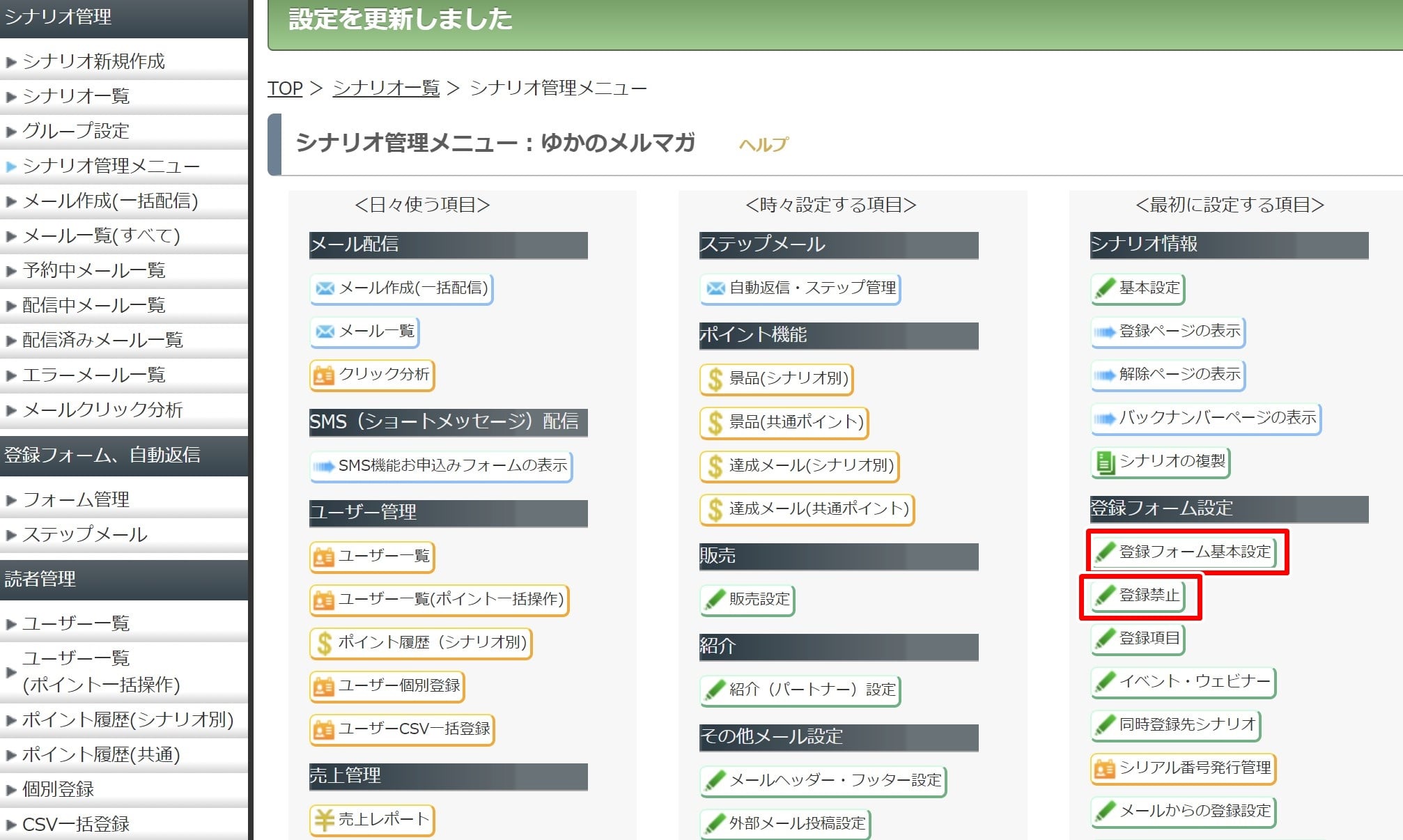Open ユーザー一覧(ポイント一括操作) button in center
This screenshot has height=840, width=1403.
click(440, 600)
